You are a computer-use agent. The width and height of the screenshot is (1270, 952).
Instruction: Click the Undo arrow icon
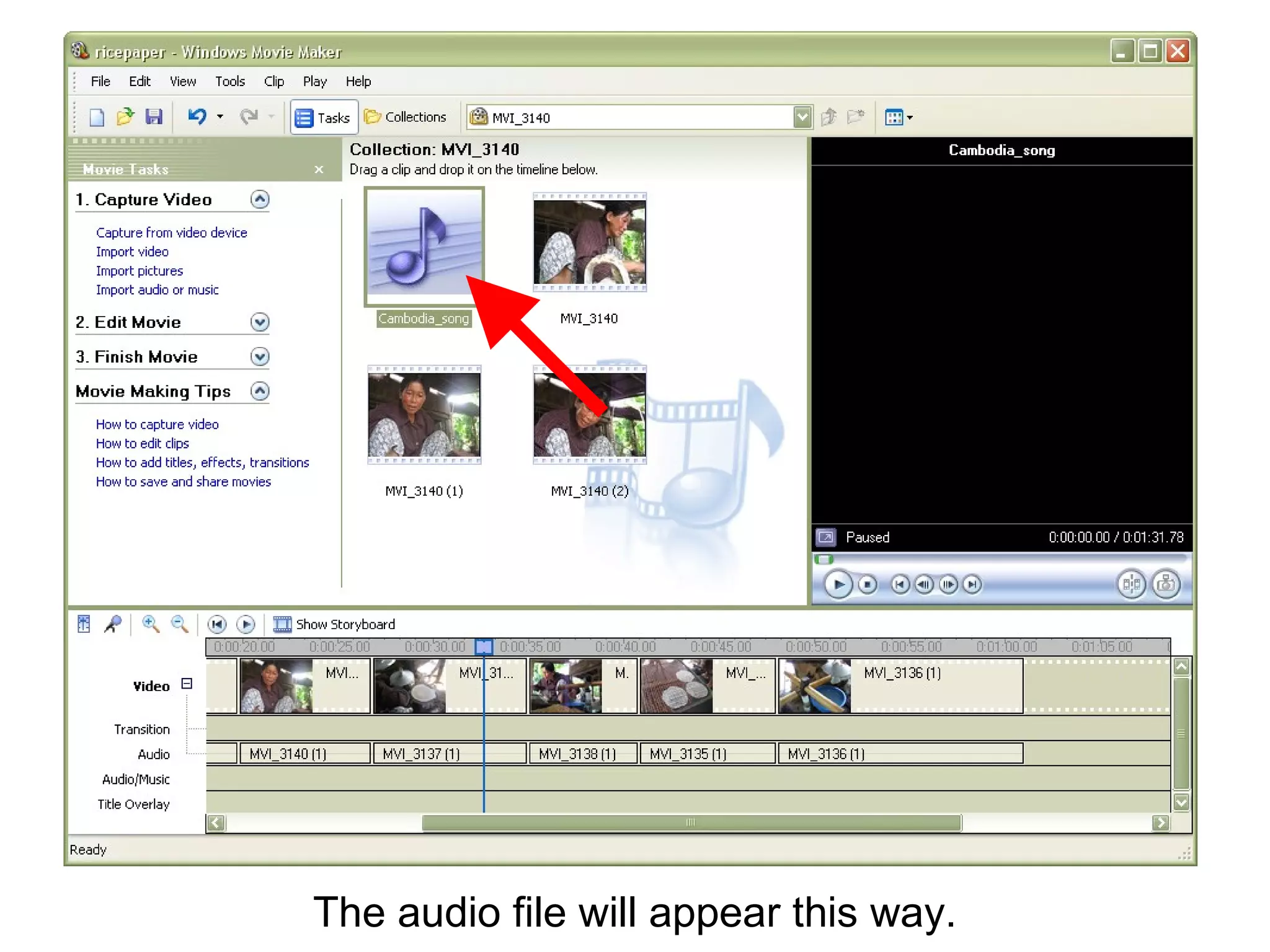coord(197,117)
